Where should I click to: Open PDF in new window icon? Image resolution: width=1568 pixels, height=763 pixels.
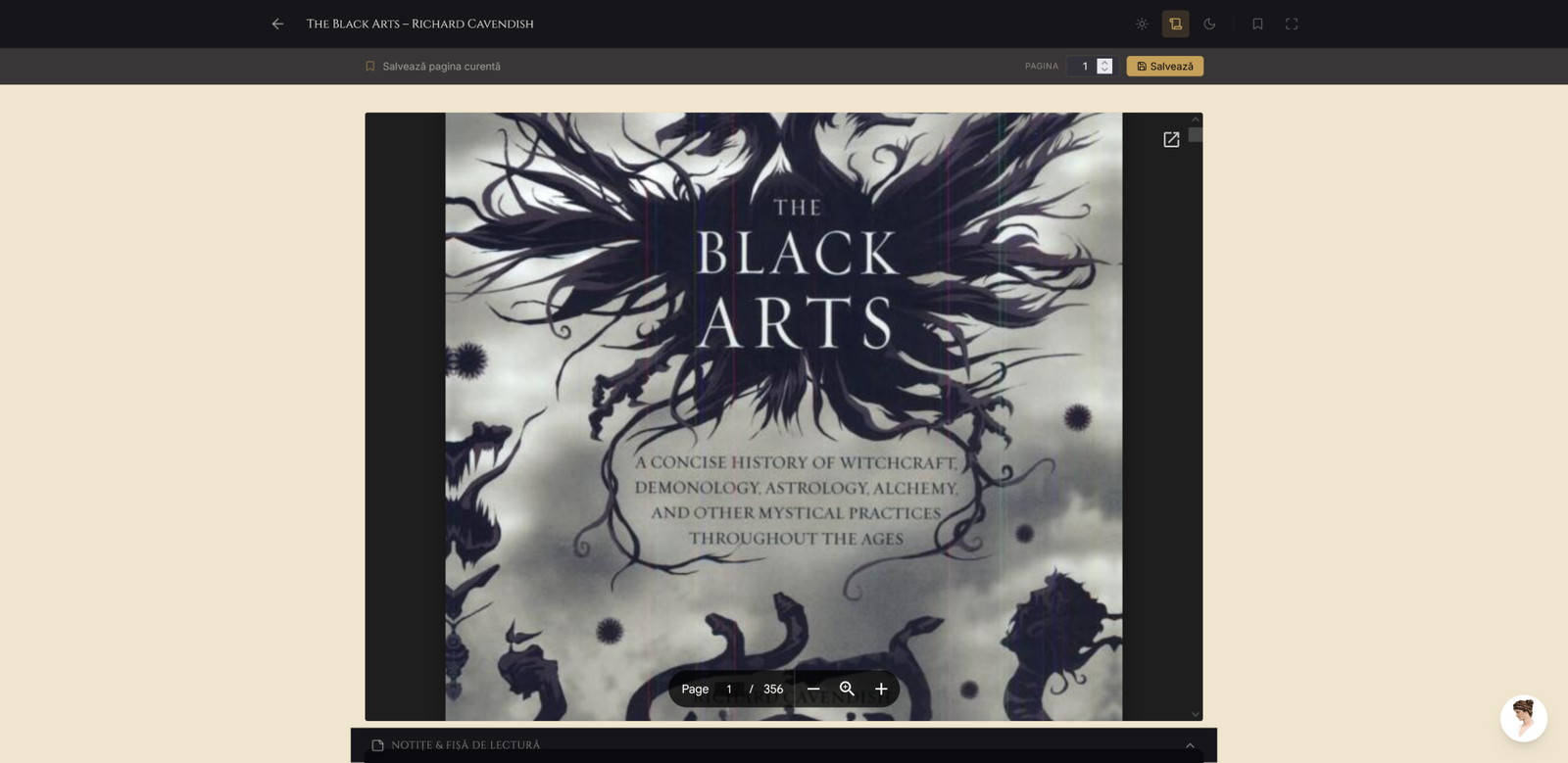tap(1171, 140)
